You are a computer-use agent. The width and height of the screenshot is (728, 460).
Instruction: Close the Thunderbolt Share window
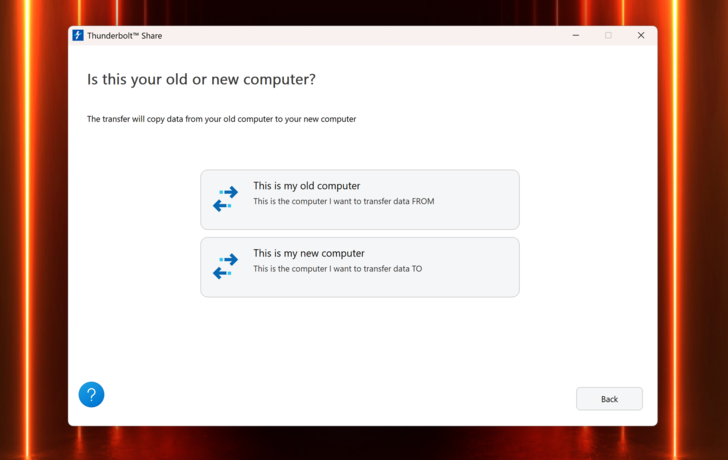[641, 35]
